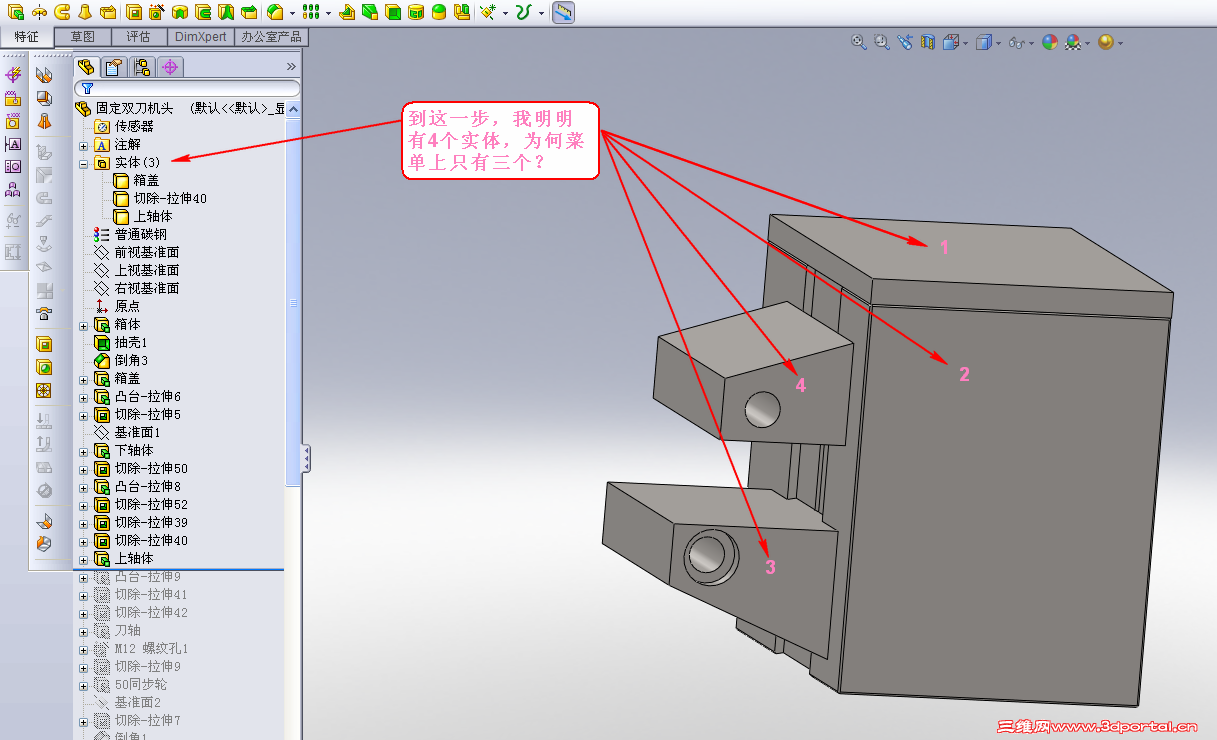Select the 抽壳1 feature
The width and height of the screenshot is (1217, 740).
tap(120, 342)
